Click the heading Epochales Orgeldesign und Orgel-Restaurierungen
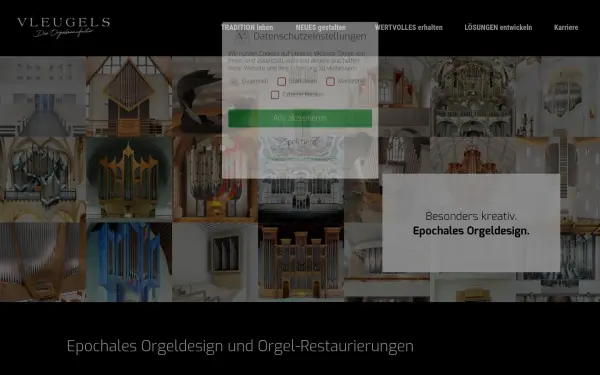This screenshot has width=600, height=375. 240,346
